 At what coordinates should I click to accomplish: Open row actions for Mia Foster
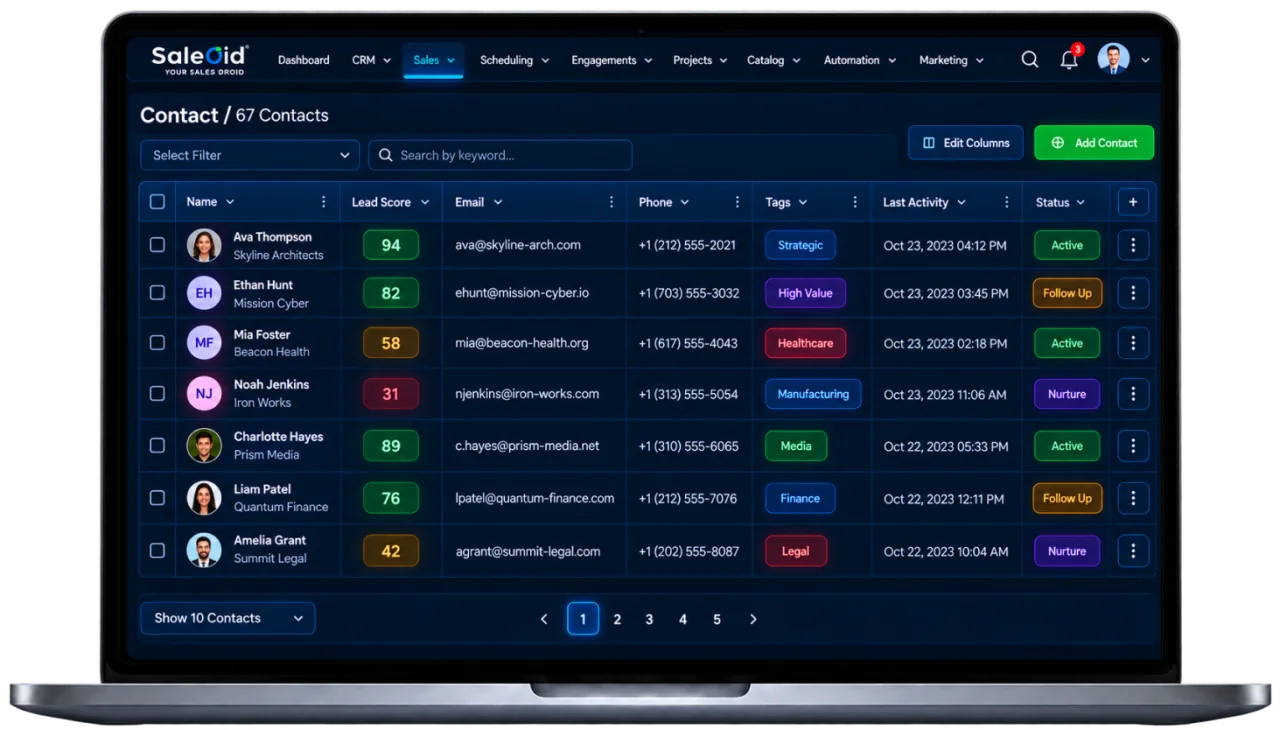(x=1133, y=343)
